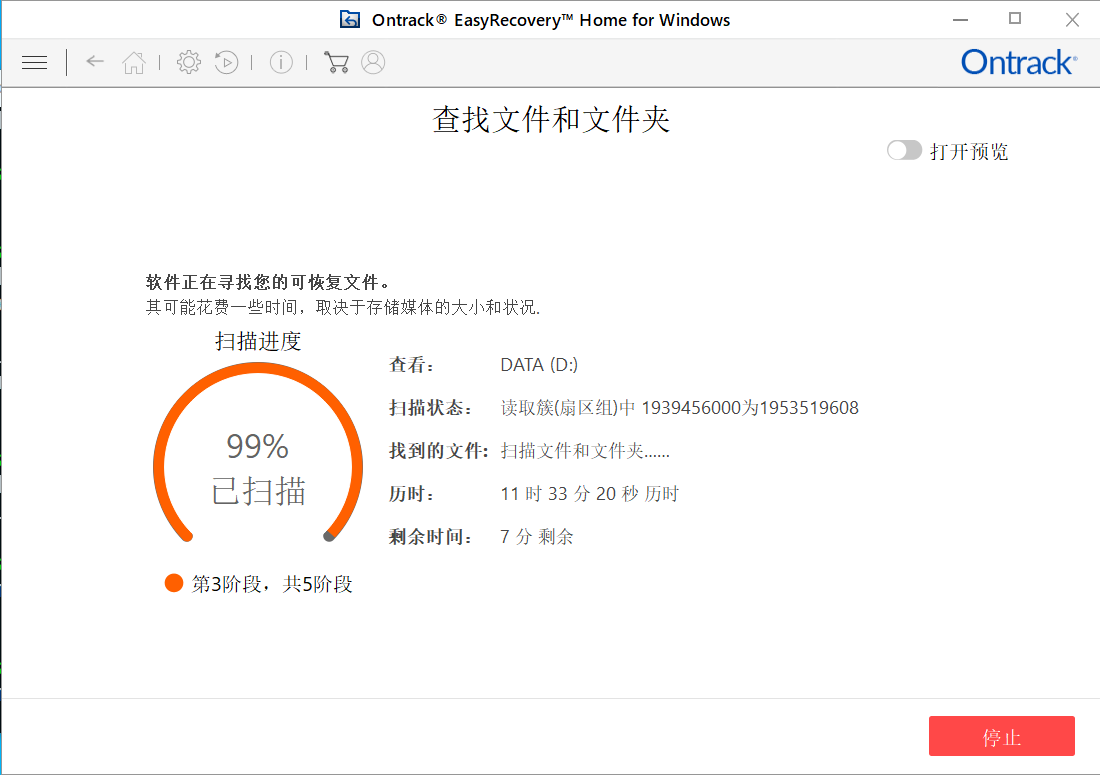This screenshot has height=775, width=1100.
Task: Click the 已扫描 text inside the ring
Action: pos(258,491)
